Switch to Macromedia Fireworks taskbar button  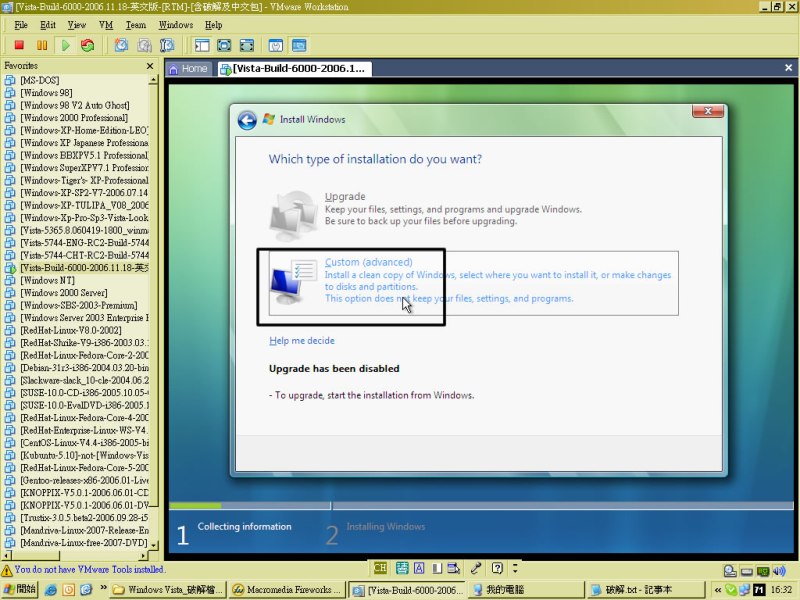point(288,590)
